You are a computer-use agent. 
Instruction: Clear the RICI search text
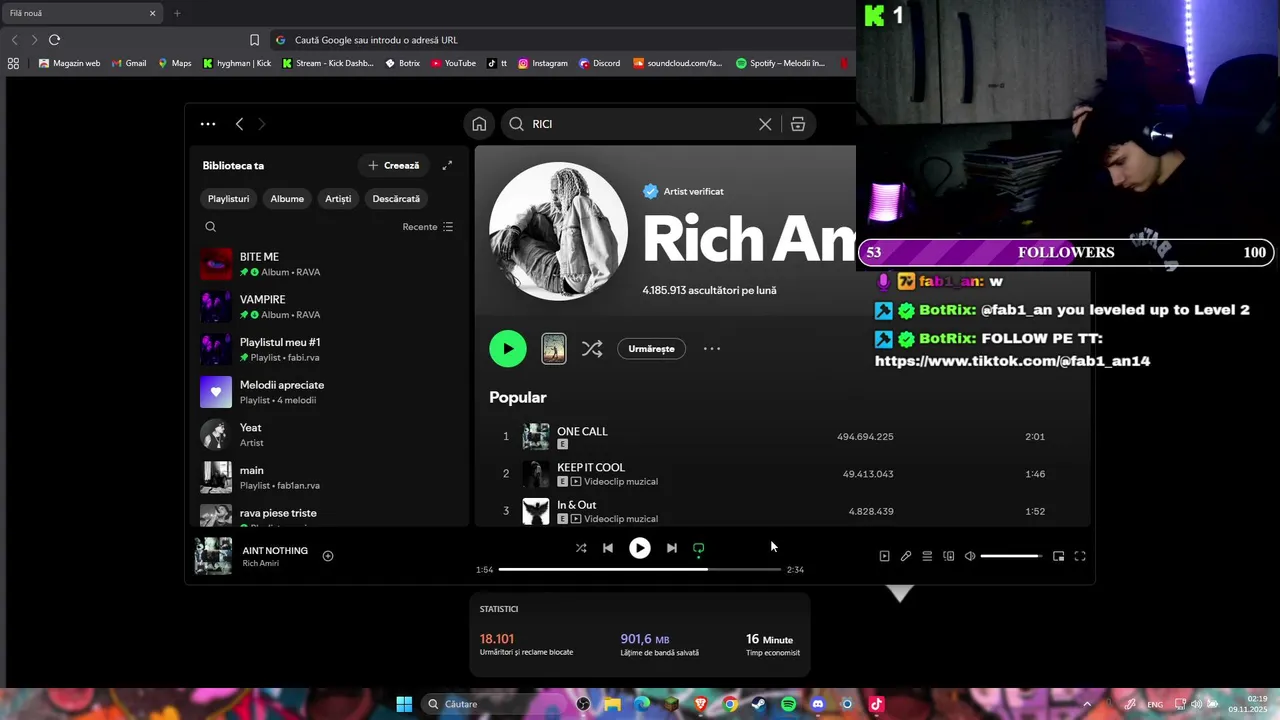(765, 124)
